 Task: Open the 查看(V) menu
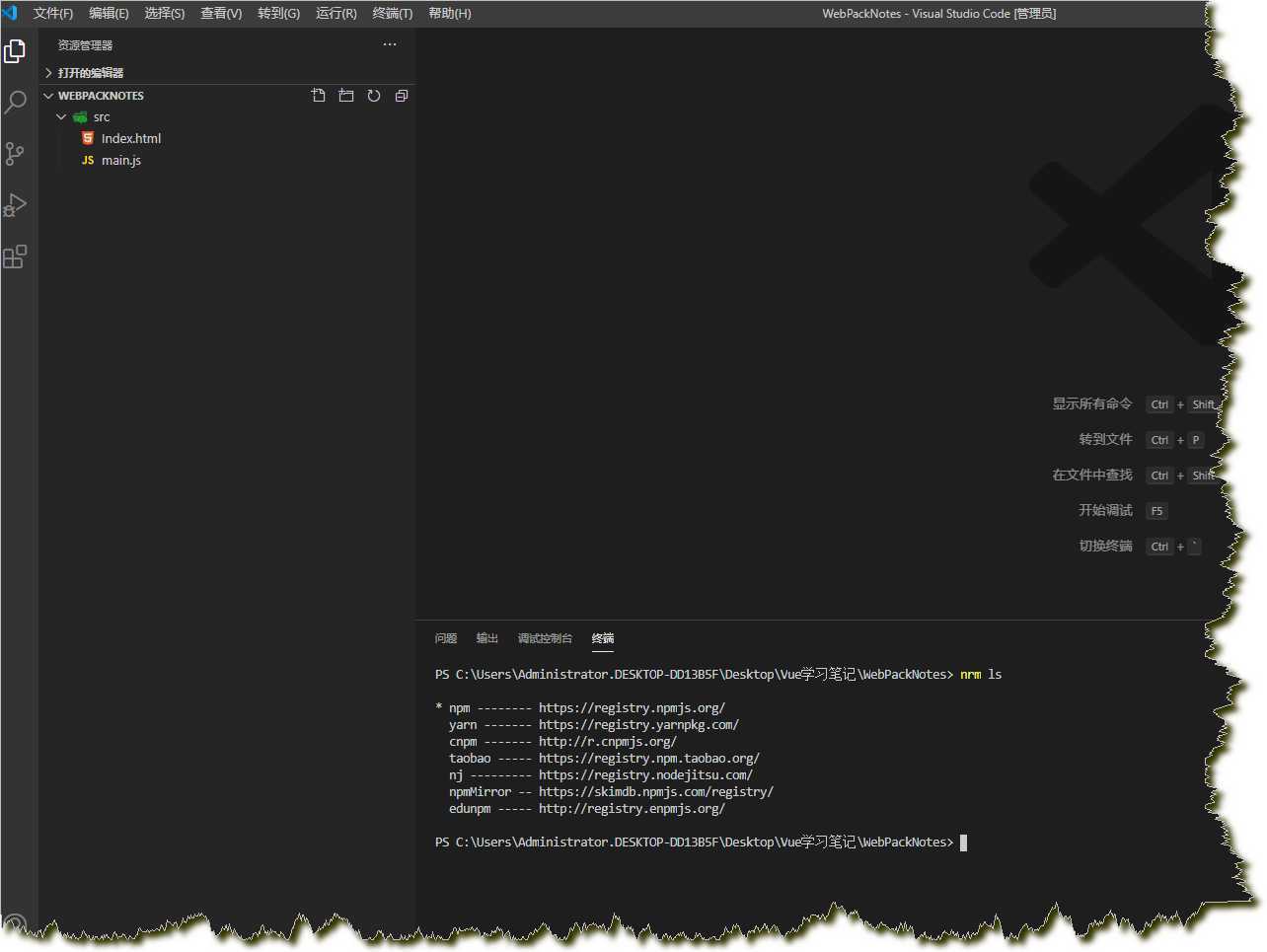coord(221,13)
